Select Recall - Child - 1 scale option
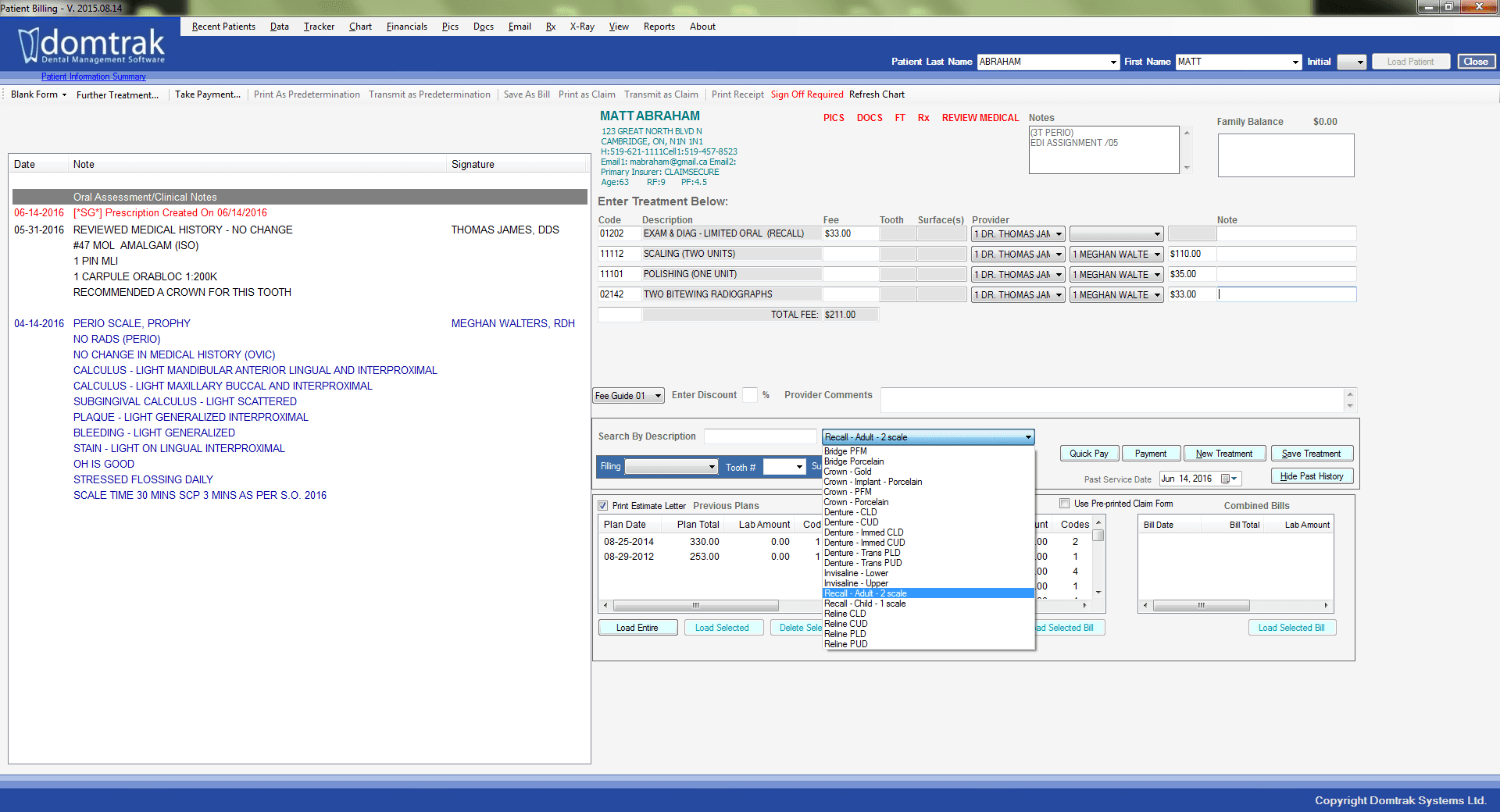 (x=865, y=604)
